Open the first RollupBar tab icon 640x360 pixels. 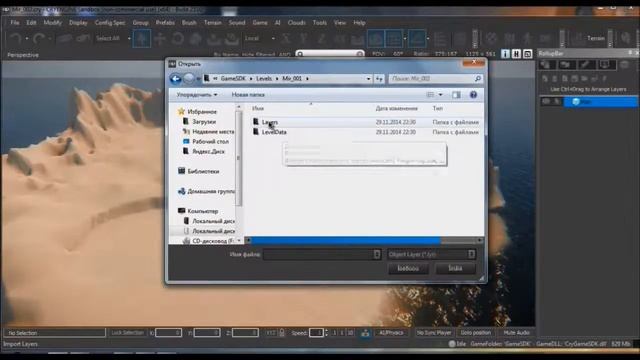click(x=547, y=64)
